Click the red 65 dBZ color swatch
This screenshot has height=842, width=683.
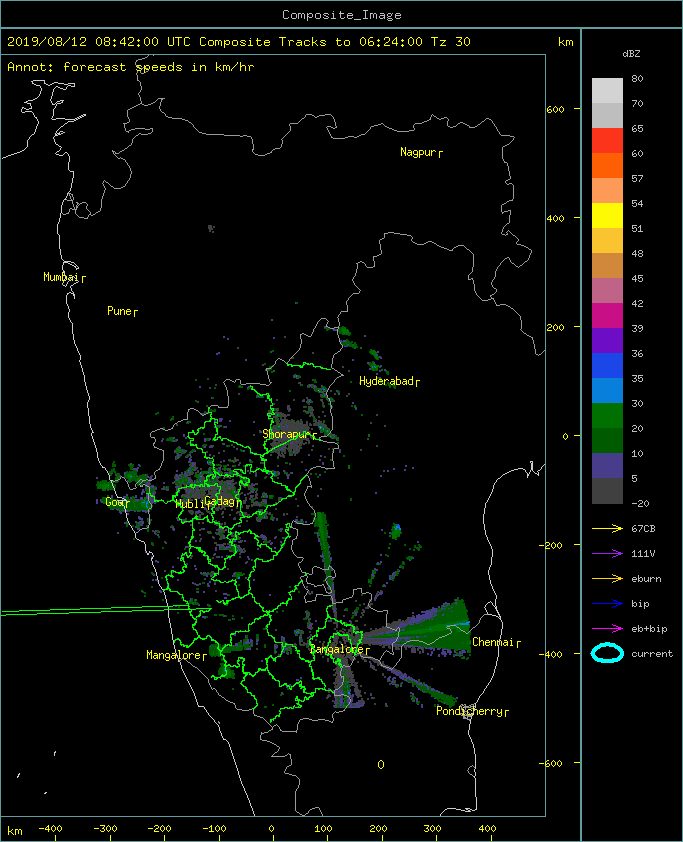(x=607, y=141)
